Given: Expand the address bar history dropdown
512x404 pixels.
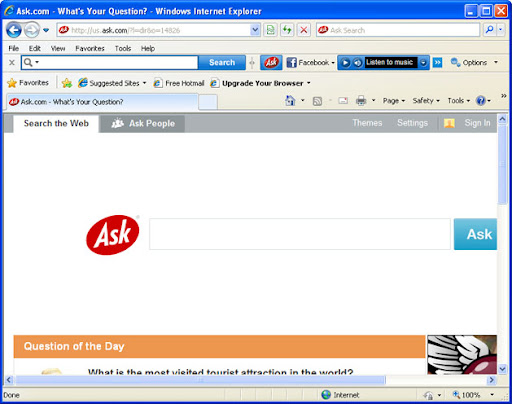Looking at the screenshot, I should pos(255,30).
